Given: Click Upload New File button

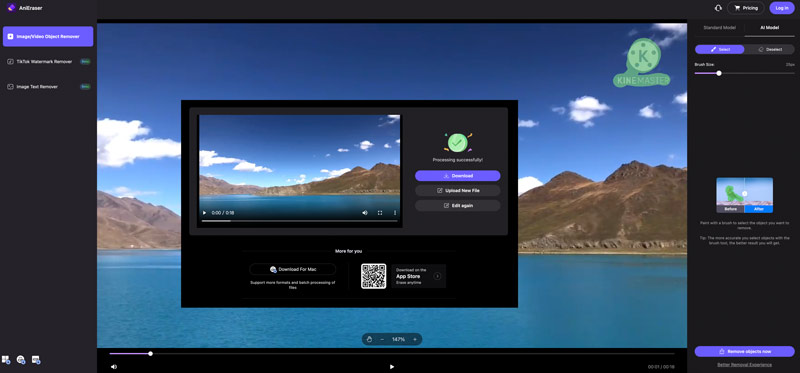Looking at the screenshot, I should tap(458, 190).
